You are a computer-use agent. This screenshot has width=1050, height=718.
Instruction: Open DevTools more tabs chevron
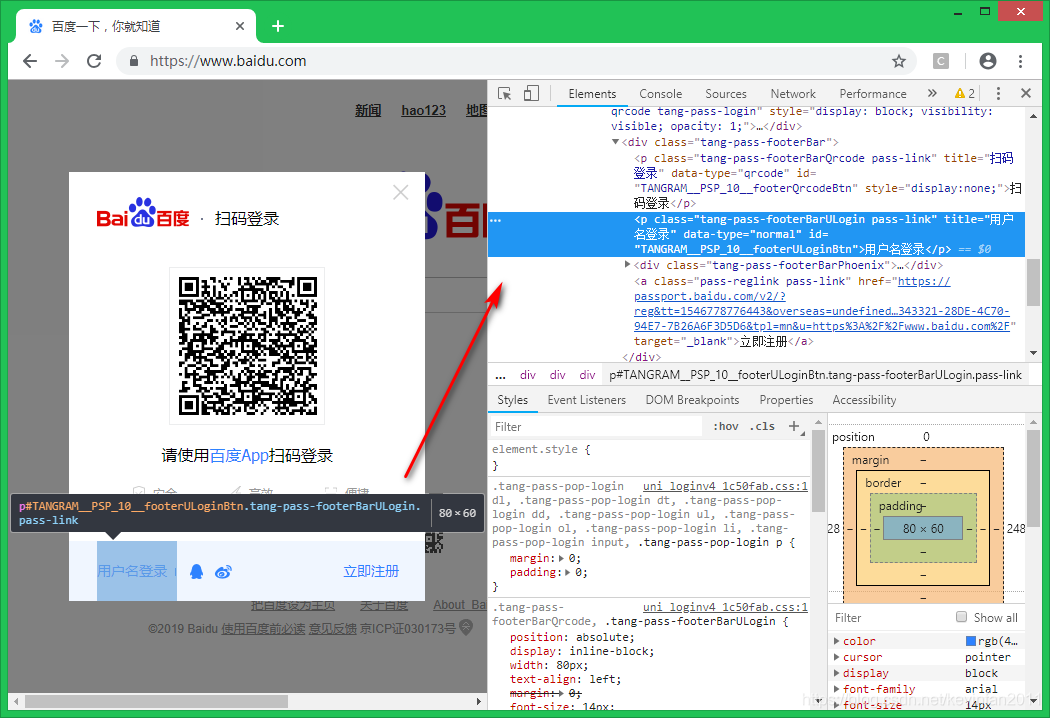click(x=932, y=93)
